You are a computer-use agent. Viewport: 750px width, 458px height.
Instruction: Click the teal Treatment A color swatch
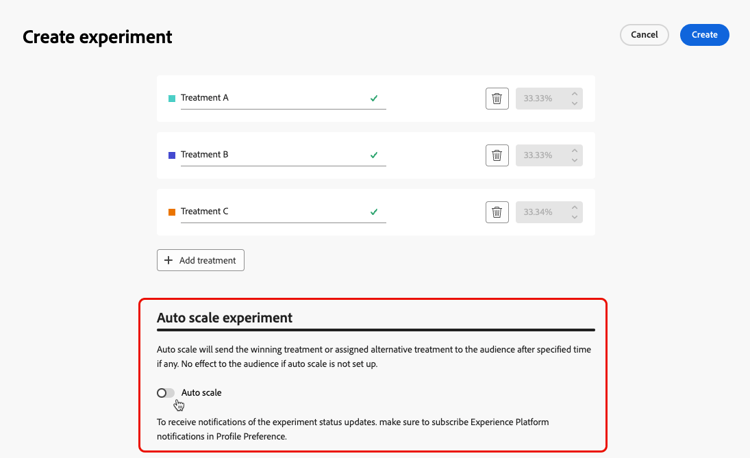172,98
